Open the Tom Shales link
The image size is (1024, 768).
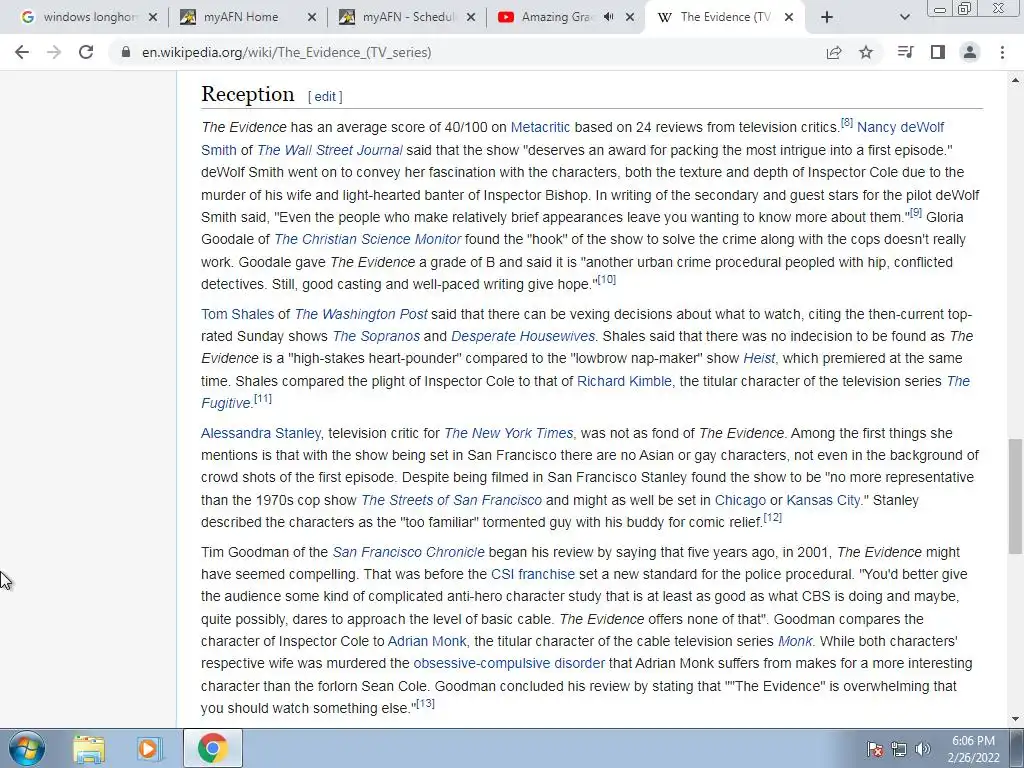point(238,314)
